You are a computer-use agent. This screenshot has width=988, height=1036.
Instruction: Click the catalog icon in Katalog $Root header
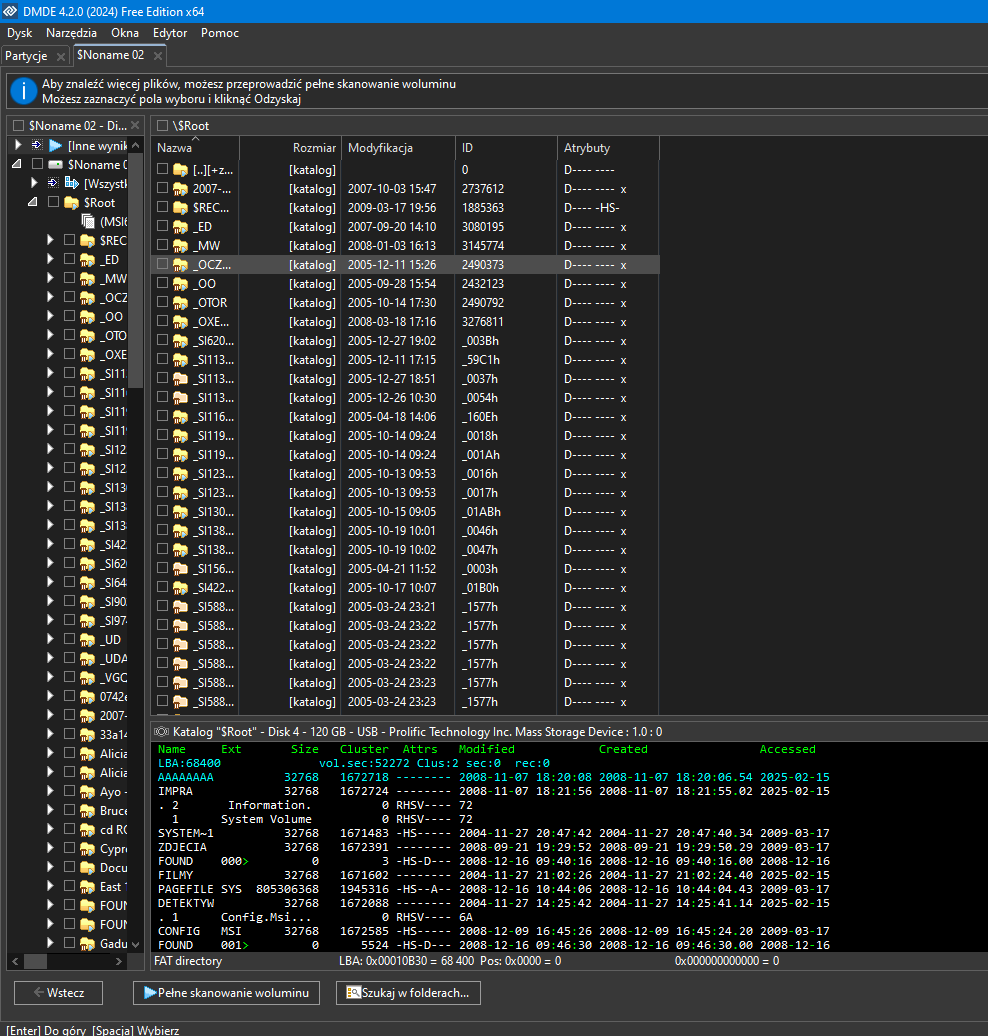point(161,731)
